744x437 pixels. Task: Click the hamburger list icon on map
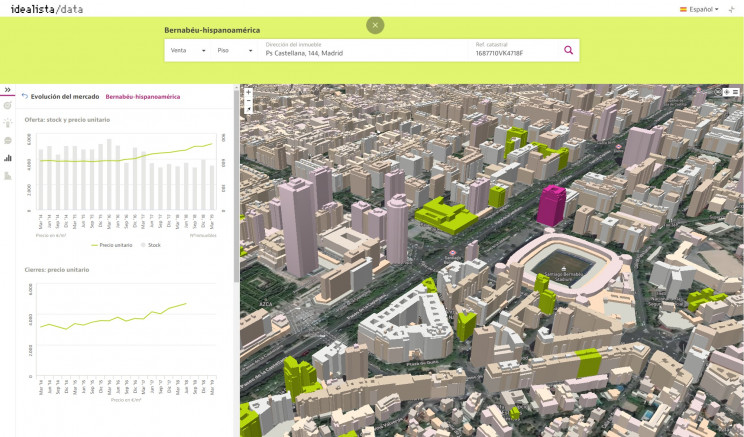pyautogui.click(x=735, y=92)
